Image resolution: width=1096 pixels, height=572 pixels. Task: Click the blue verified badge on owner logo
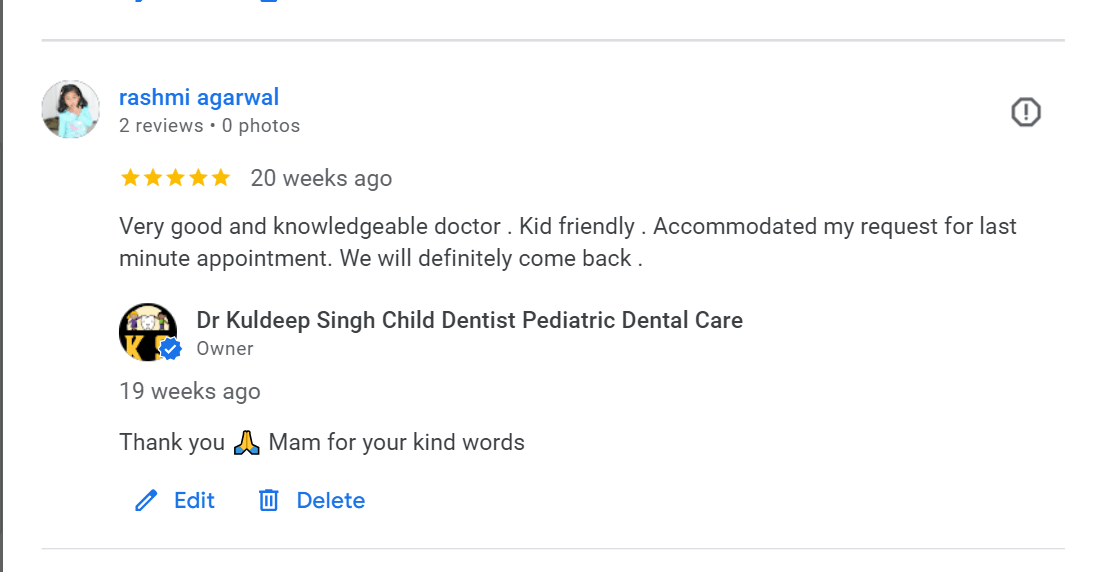(171, 349)
